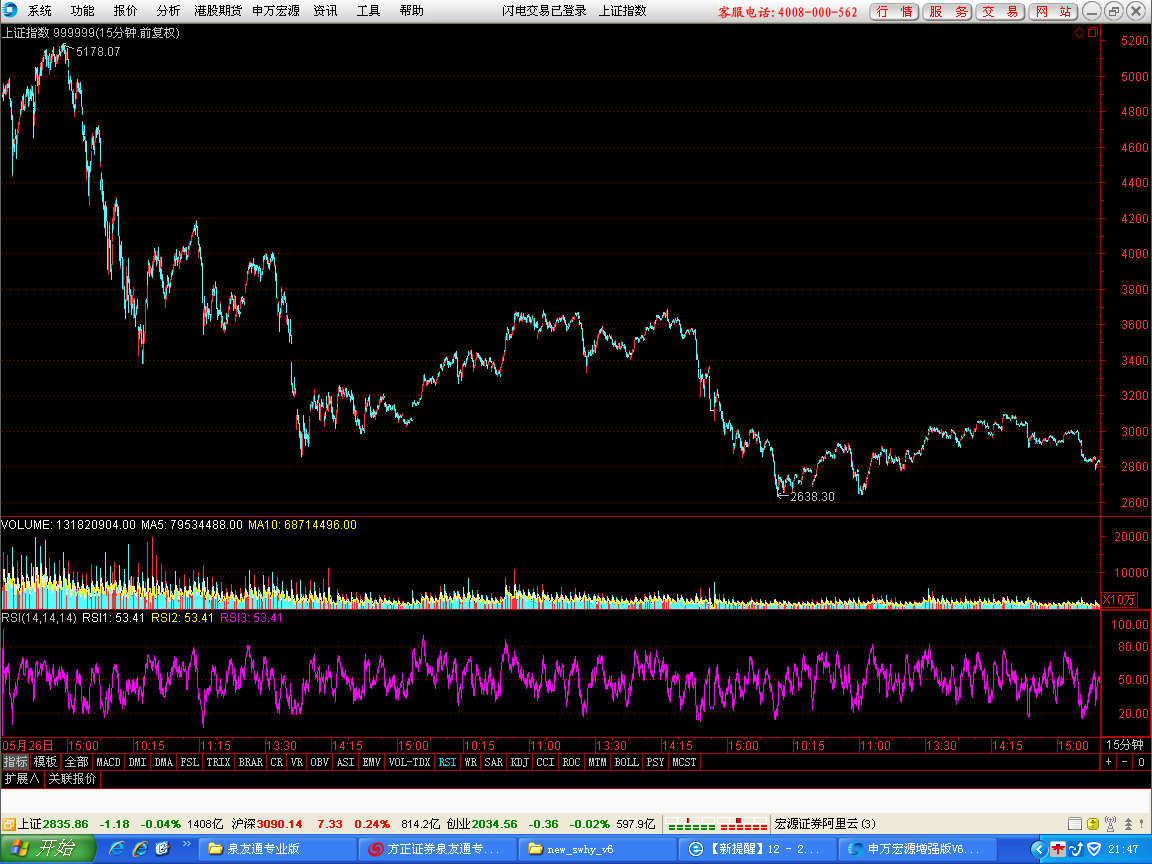Open the 报价 menu
The image size is (1152, 864).
point(125,10)
